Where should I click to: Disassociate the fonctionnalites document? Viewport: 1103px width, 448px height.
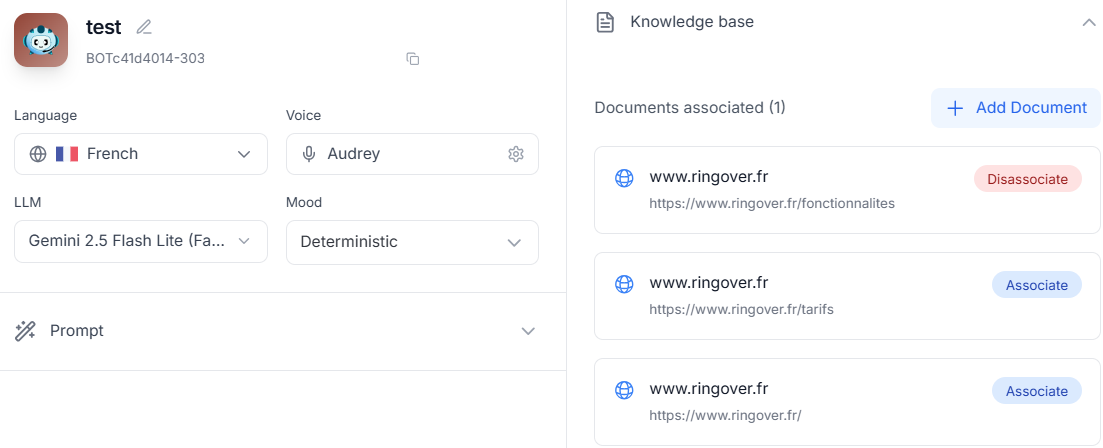1027,179
